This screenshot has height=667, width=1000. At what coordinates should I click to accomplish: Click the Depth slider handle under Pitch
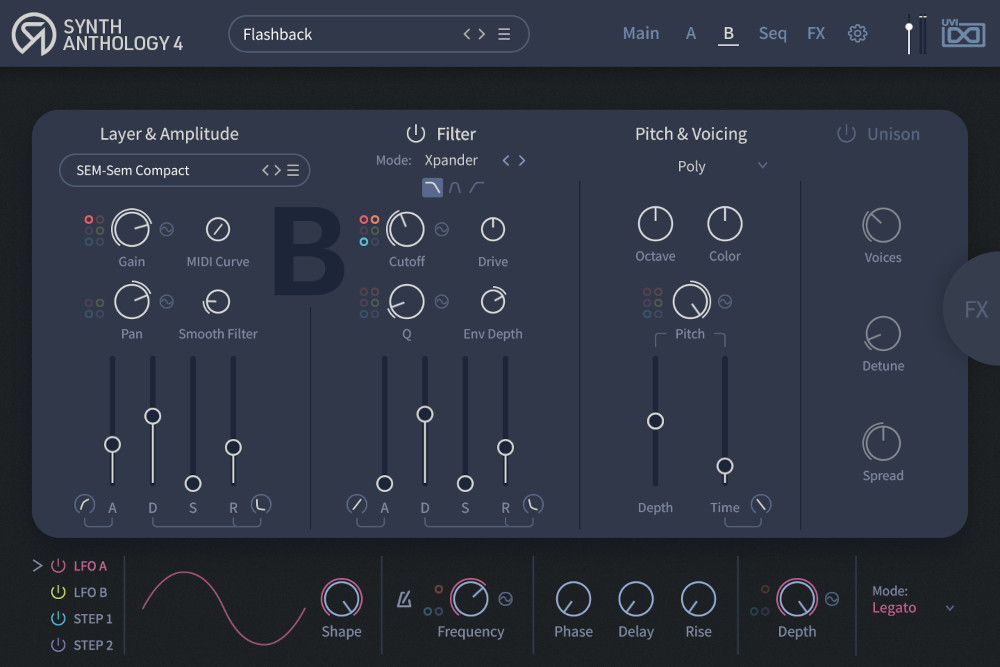coord(655,422)
